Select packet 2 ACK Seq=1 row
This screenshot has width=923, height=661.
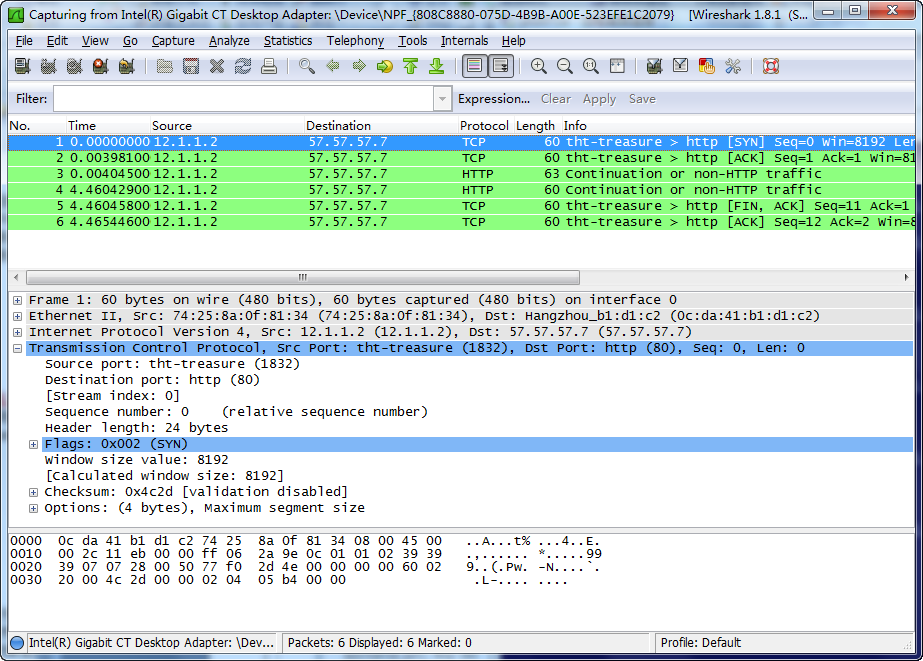(x=462, y=158)
